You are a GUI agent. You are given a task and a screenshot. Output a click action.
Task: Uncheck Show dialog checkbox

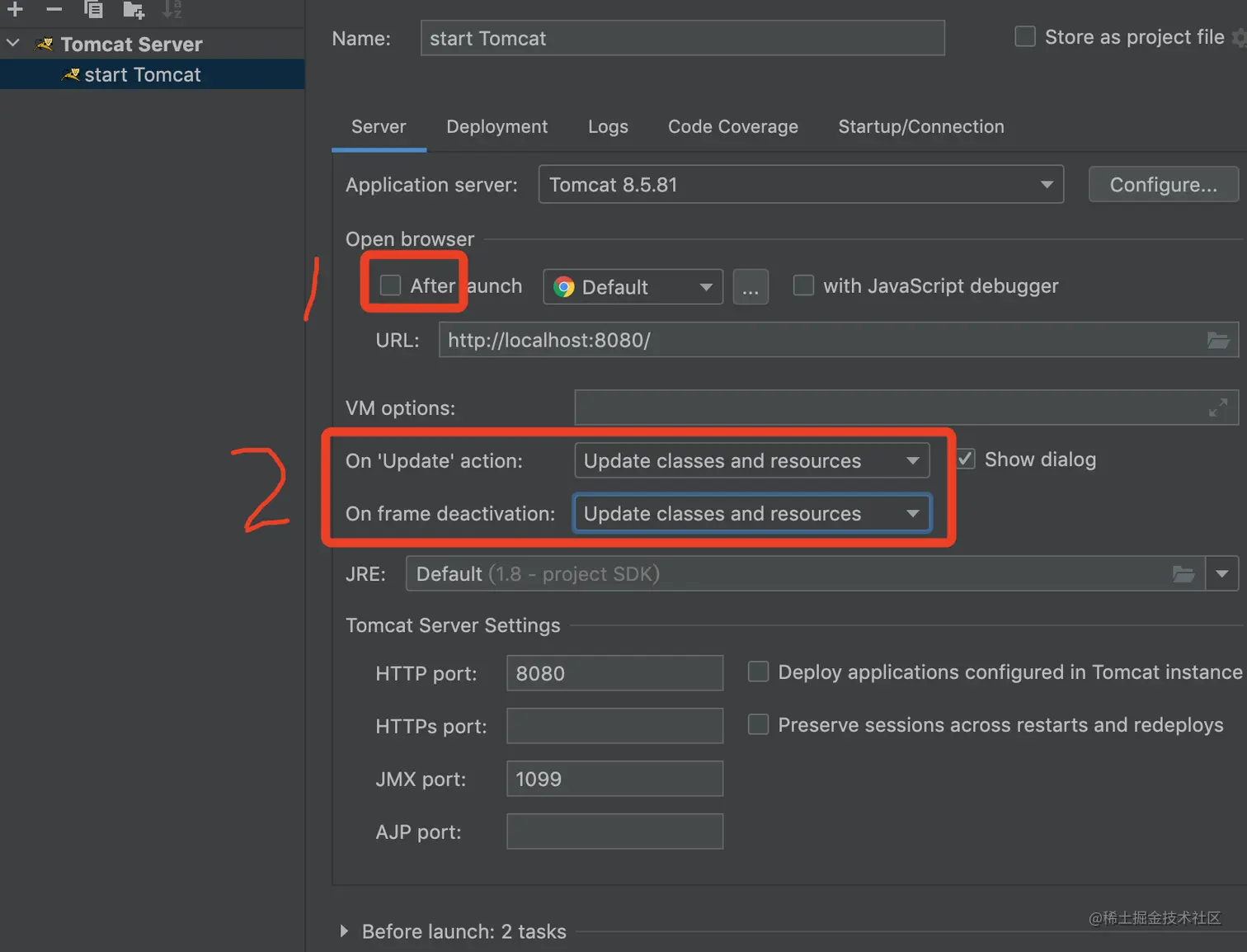[966, 459]
